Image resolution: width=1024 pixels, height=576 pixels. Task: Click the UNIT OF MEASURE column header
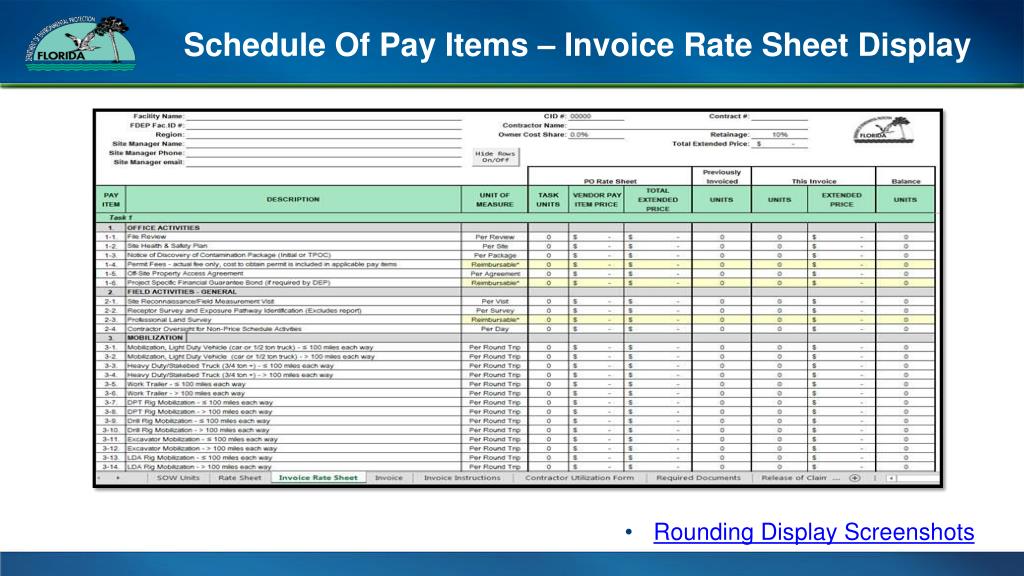coord(494,199)
